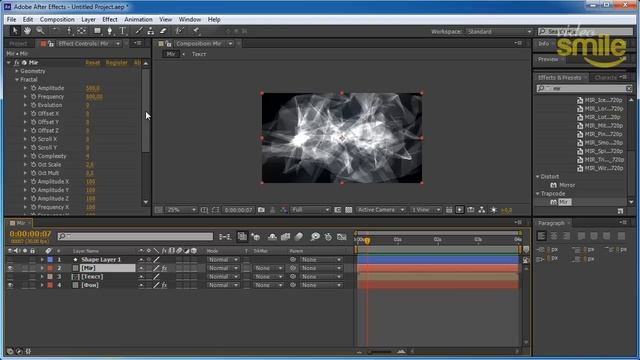Open the Workspace Standard dropdown
The image size is (640, 360).
point(499,31)
